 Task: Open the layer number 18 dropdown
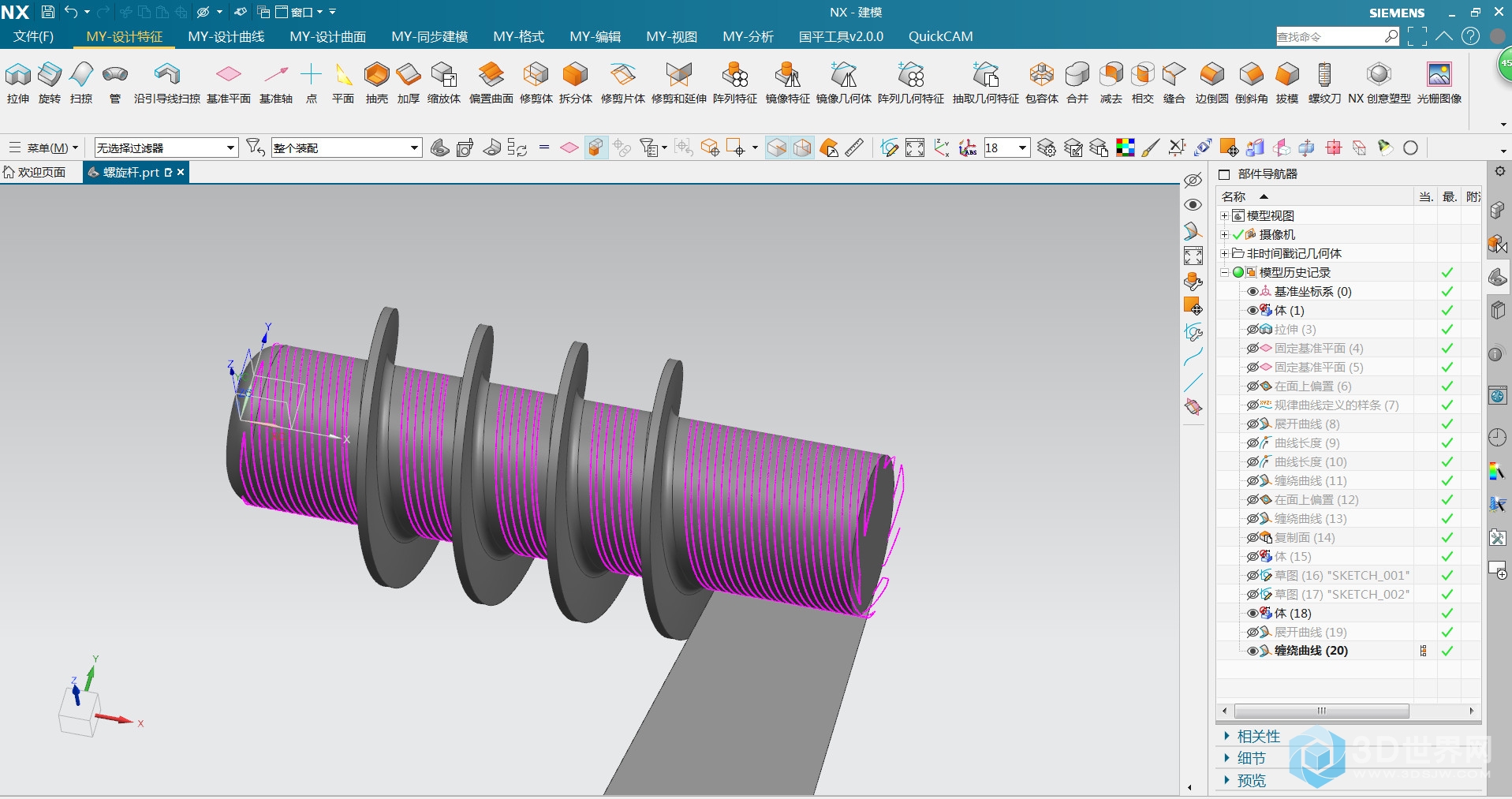tap(1022, 147)
